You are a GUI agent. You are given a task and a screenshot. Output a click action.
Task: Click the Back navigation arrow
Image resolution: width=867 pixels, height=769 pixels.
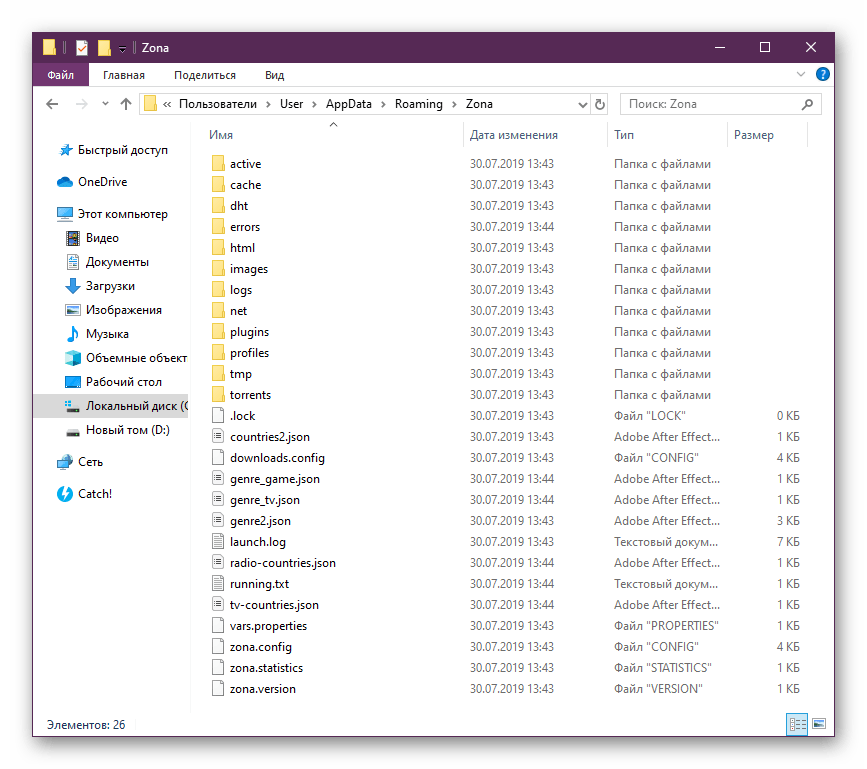click(53, 104)
